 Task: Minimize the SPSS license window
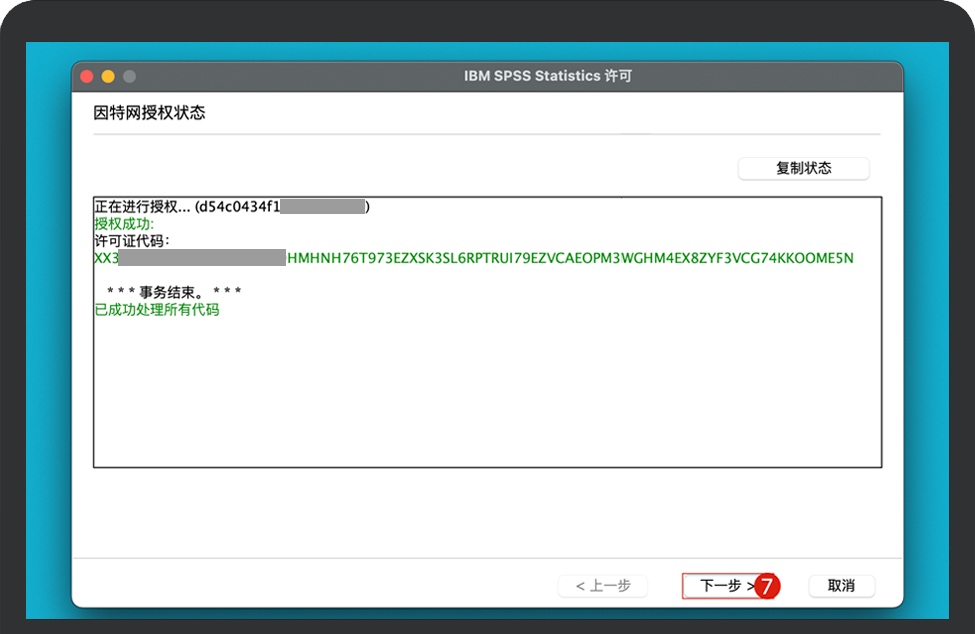[108, 76]
